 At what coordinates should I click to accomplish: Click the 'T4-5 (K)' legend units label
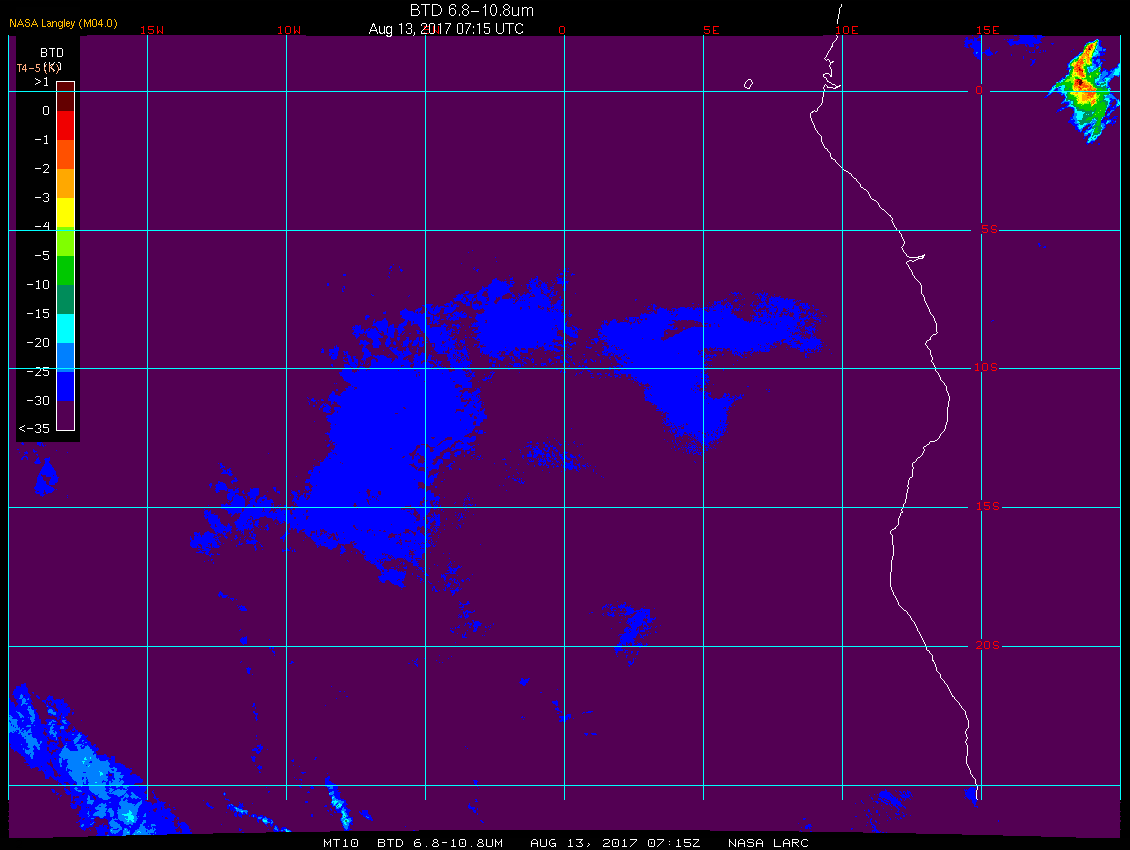[39, 68]
